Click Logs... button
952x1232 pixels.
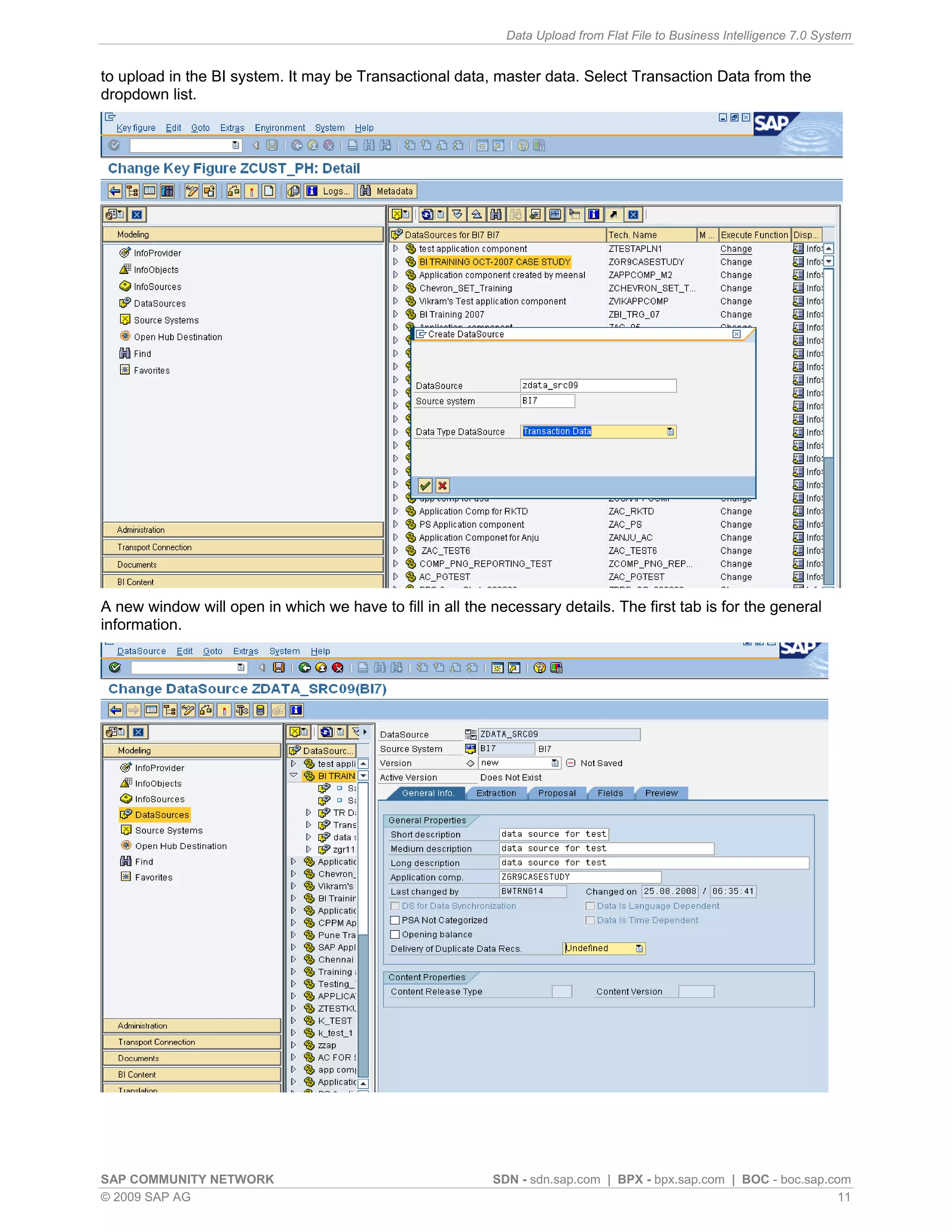(x=329, y=191)
